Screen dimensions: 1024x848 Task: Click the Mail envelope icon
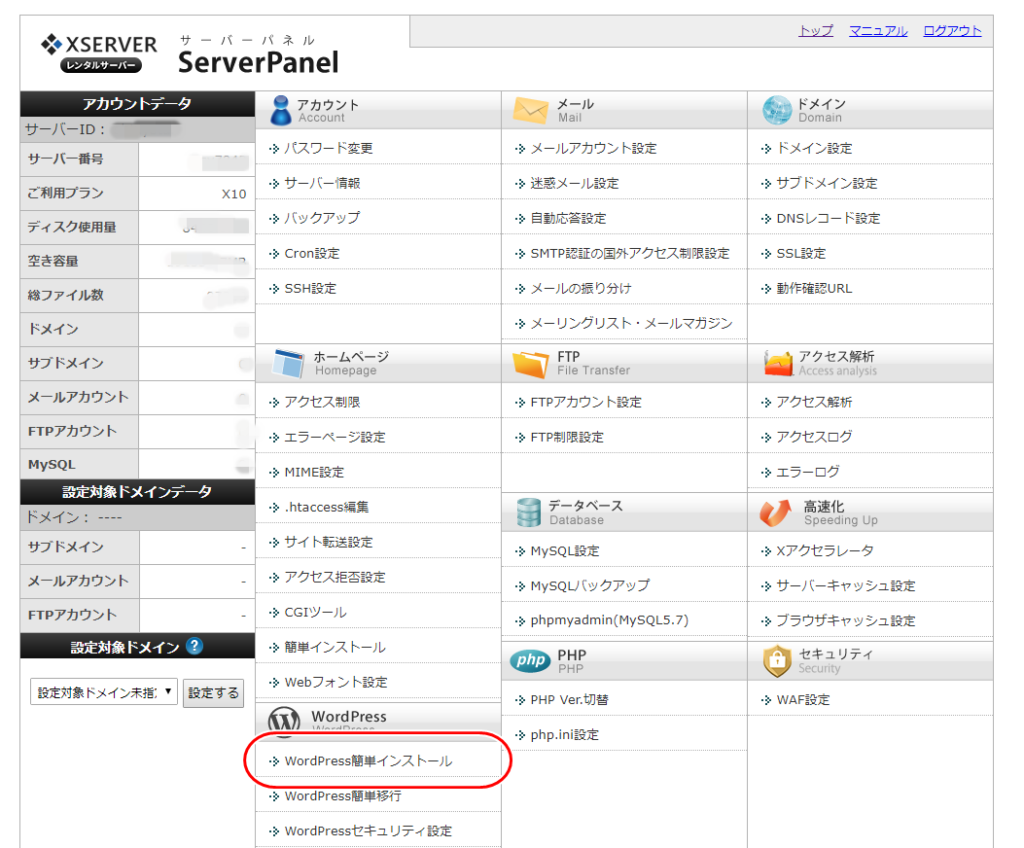tap(530, 110)
